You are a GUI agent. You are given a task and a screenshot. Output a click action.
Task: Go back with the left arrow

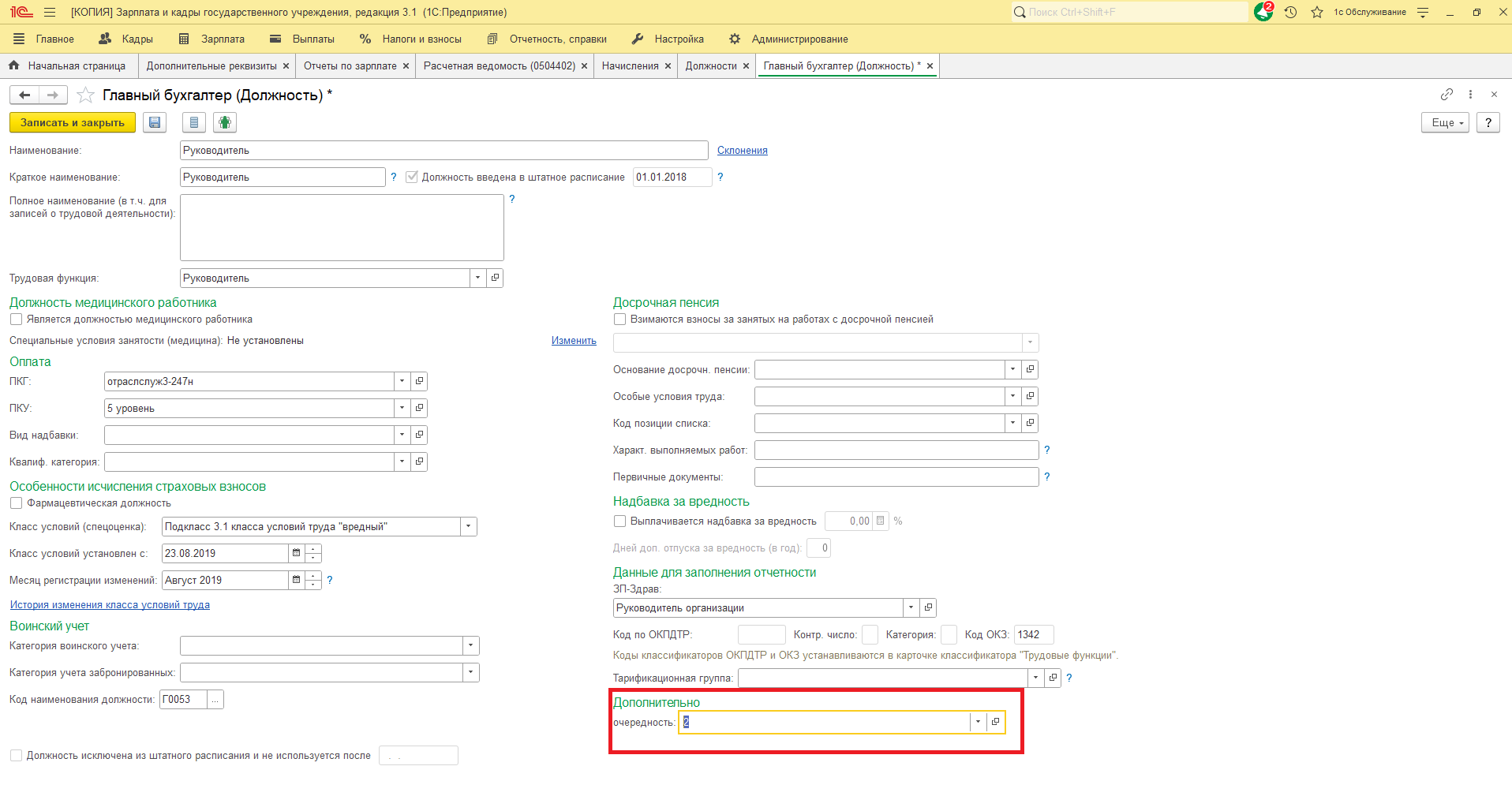coord(24,95)
